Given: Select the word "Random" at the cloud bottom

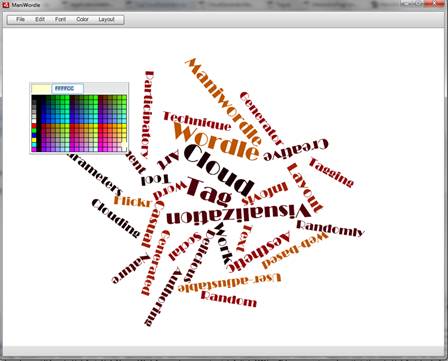Looking at the screenshot, I should click(x=229, y=299).
